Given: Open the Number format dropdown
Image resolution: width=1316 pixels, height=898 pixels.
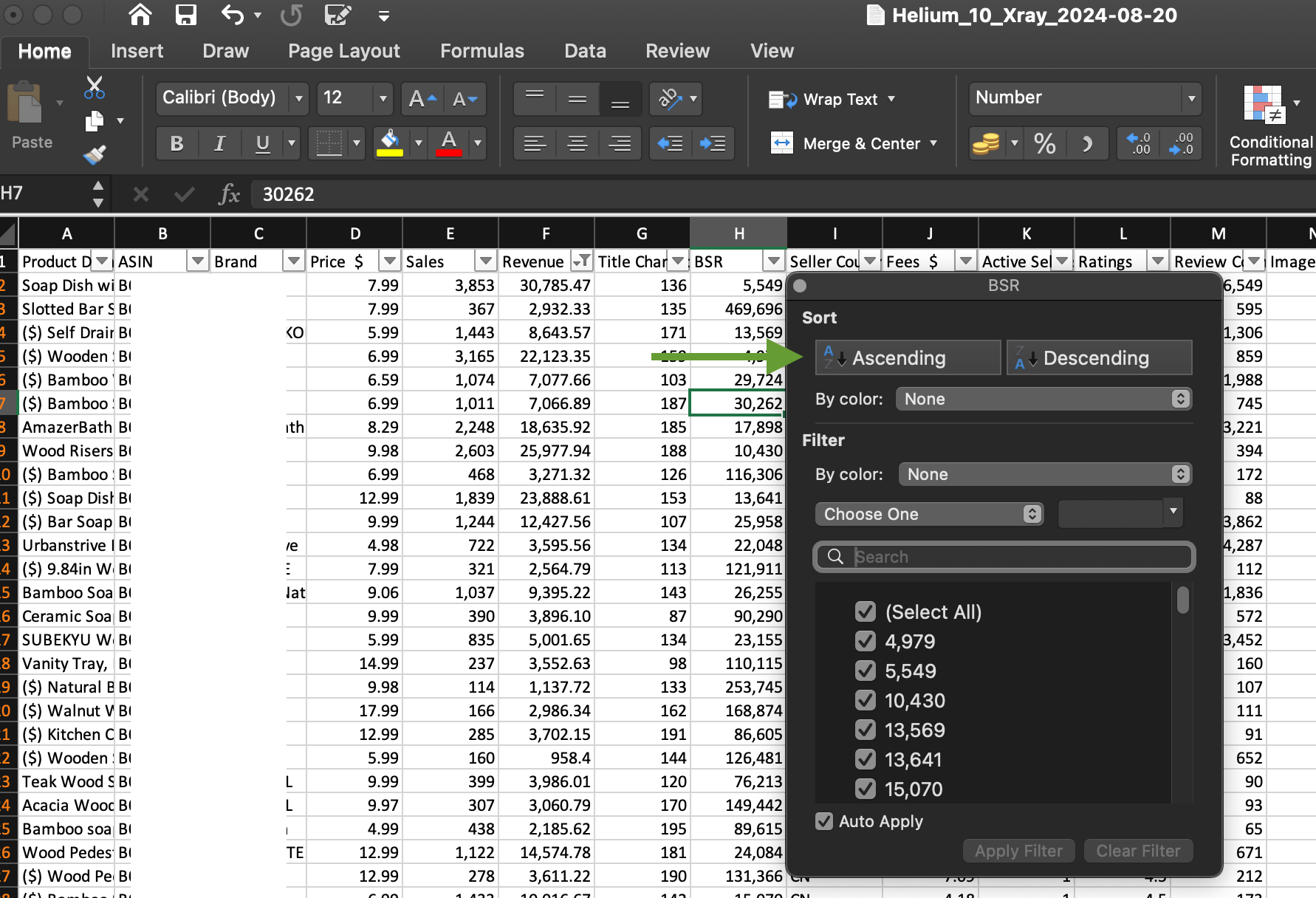Looking at the screenshot, I should coord(1191,98).
